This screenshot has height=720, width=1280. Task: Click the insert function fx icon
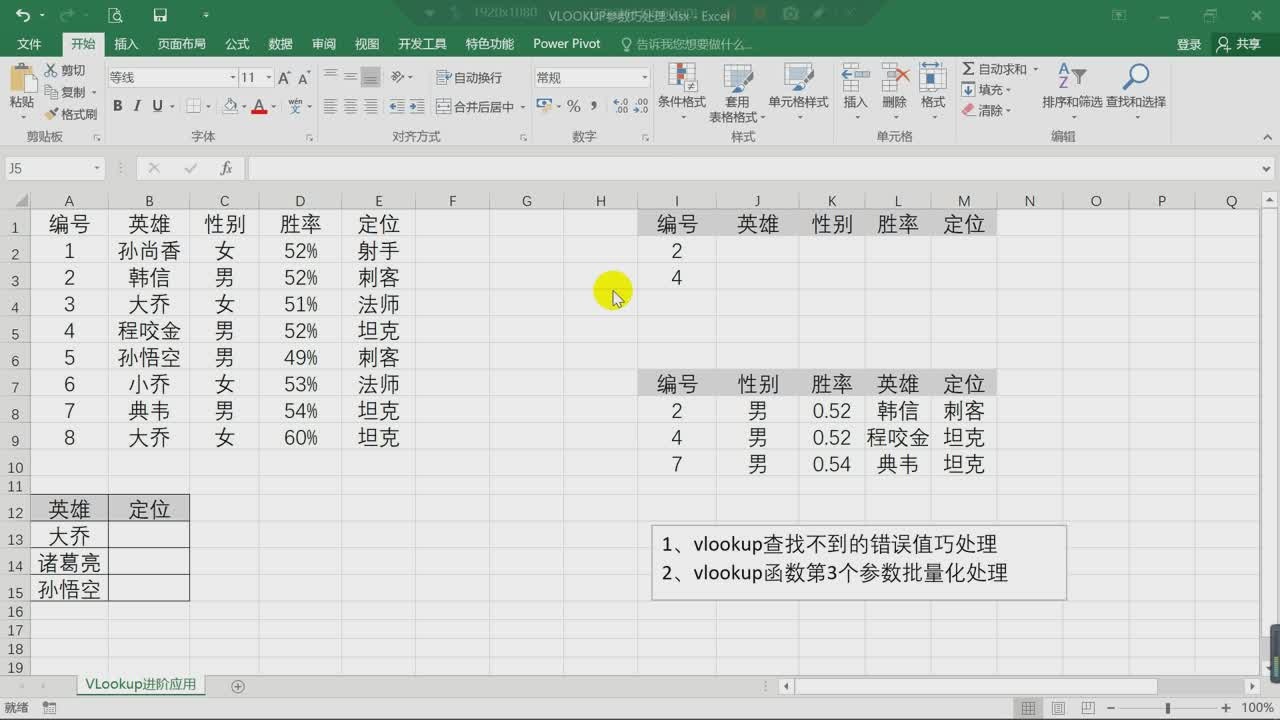click(x=226, y=168)
